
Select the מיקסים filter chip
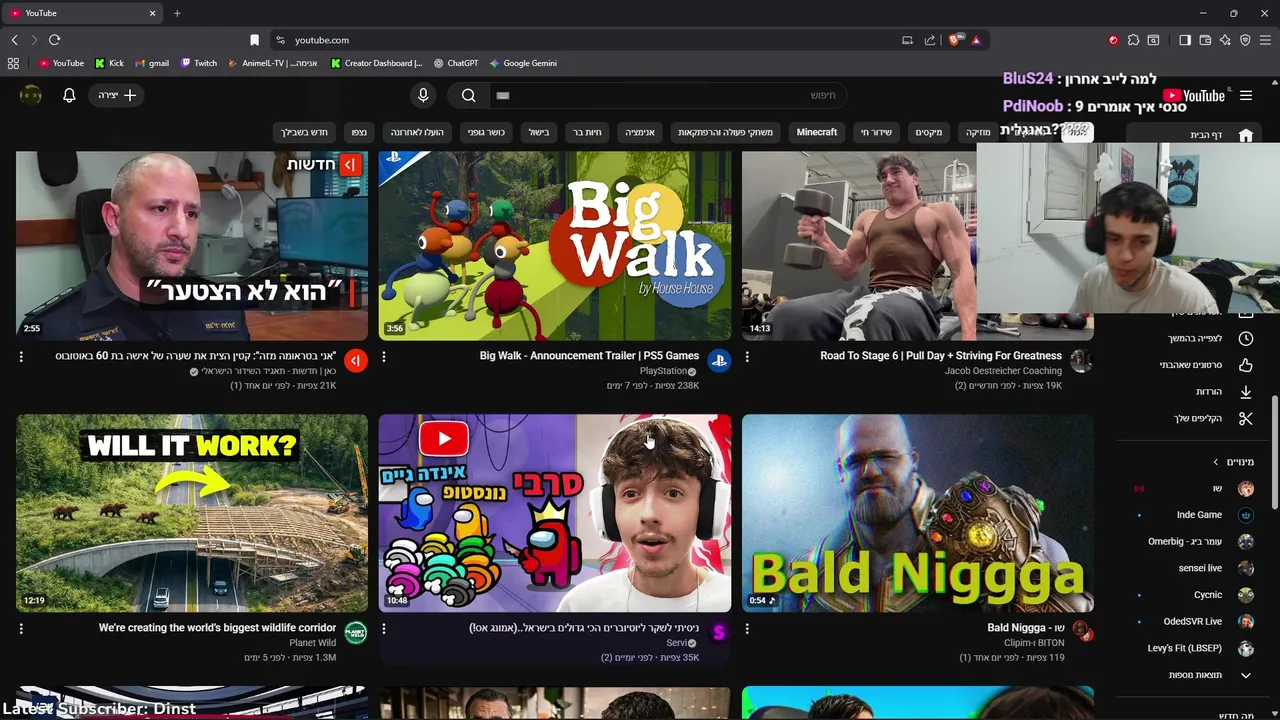click(x=929, y=132)
